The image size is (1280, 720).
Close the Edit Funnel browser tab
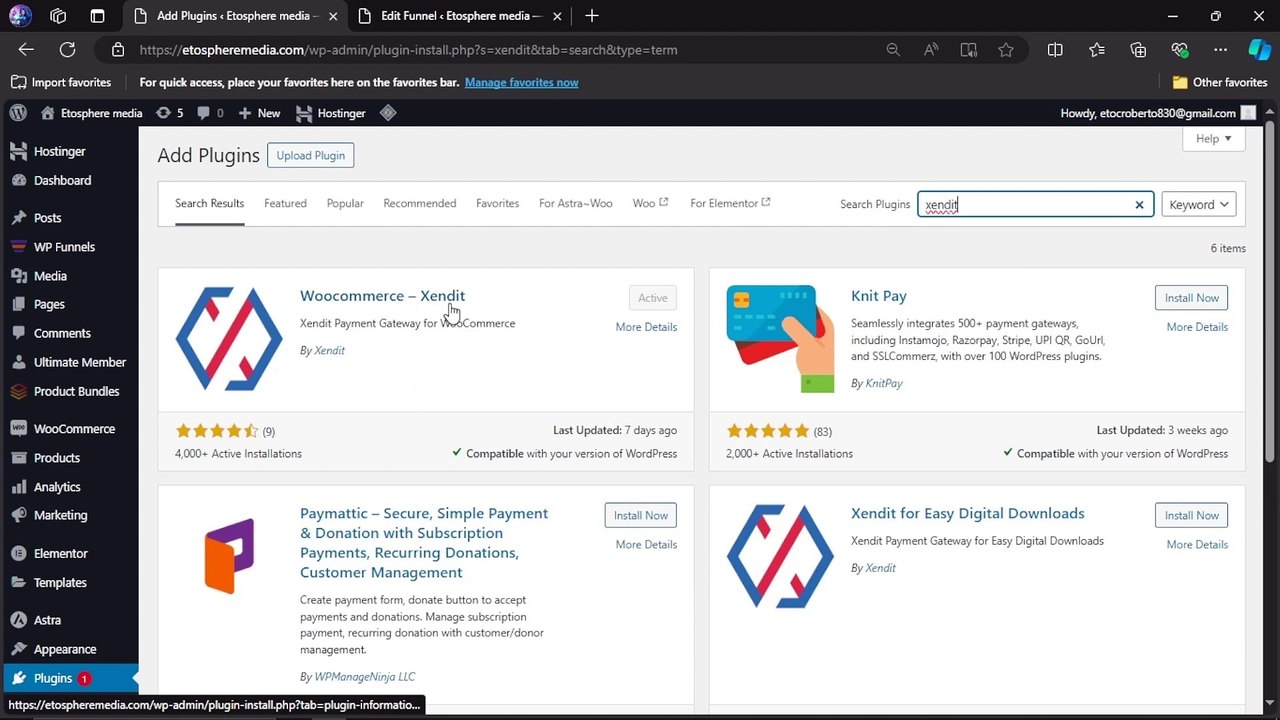[x=556, y=16]
